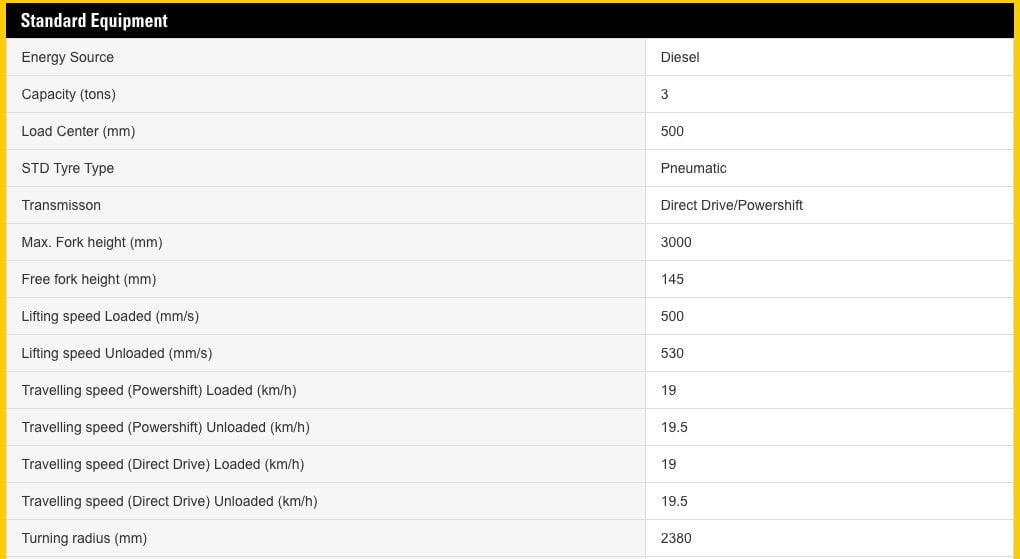Screen dimensions: 1020x559
Task: Select Travelling speed (Powershift) Loaded label
Action: [x=159, y=390]
